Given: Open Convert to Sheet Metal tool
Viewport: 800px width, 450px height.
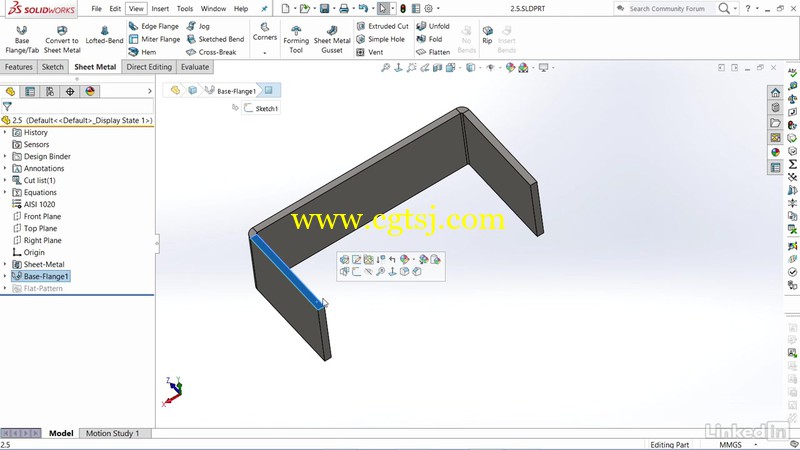Looking at the screenshot, I should pos(62,39).
